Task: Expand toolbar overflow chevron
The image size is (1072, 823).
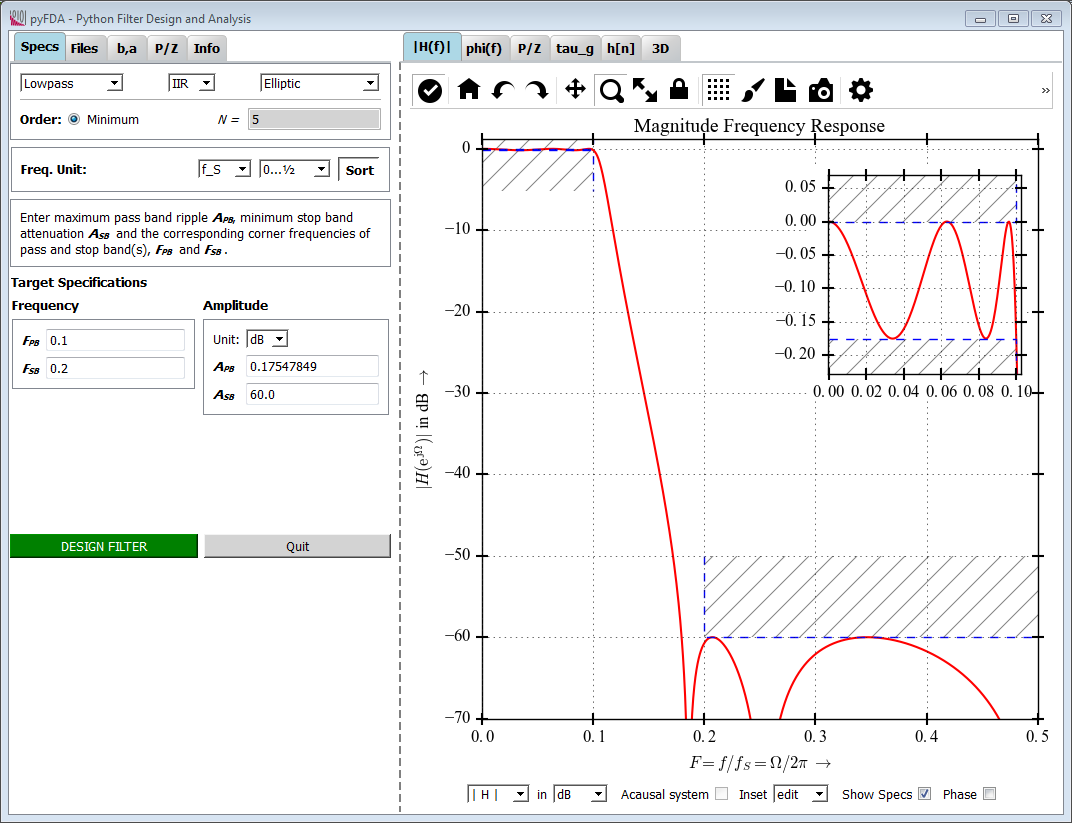Action: [x=1045, y=90]
